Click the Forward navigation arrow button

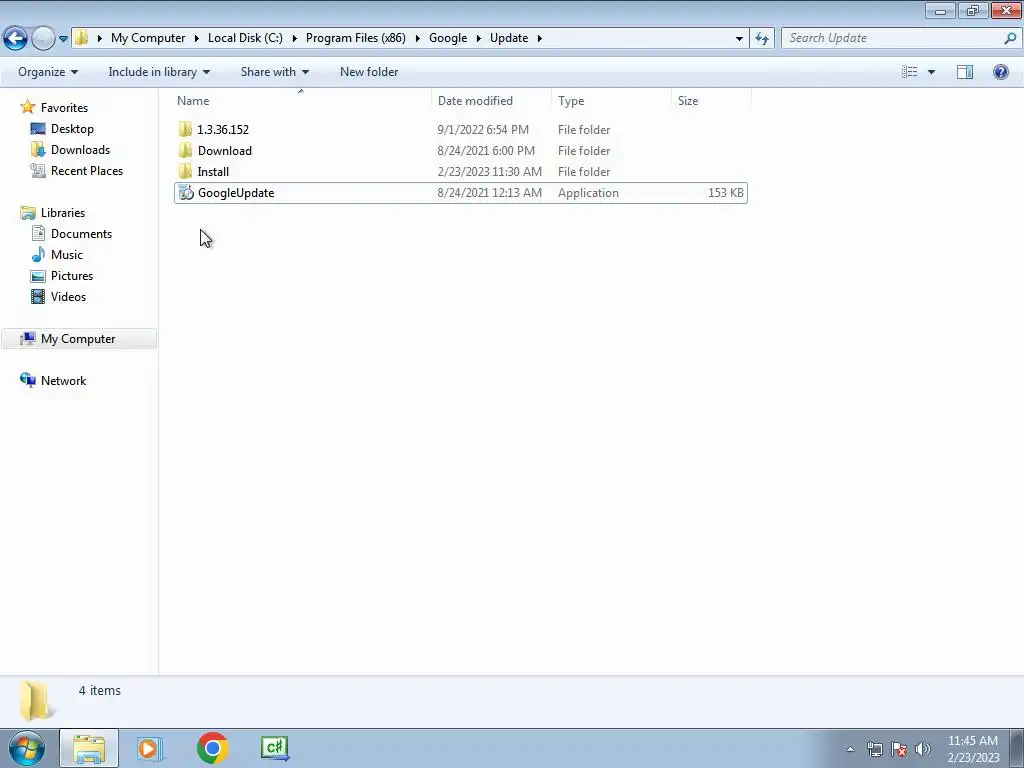coord(43,39)
